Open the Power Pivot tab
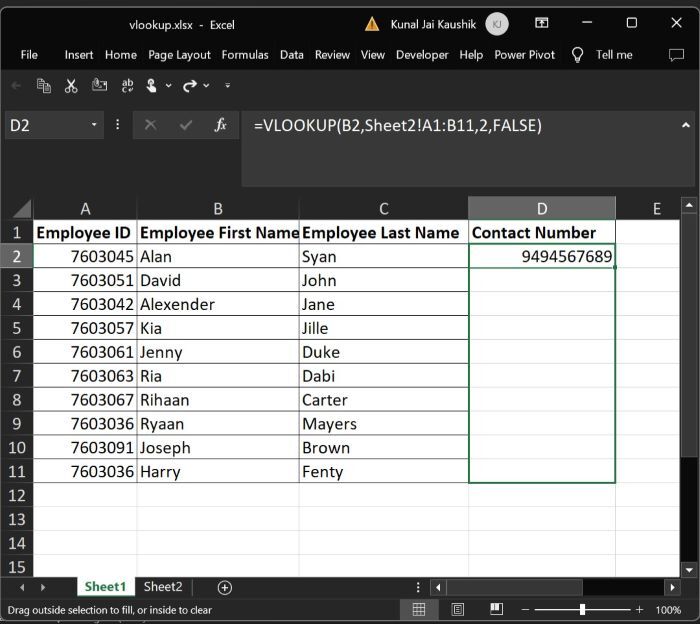 tap(524, 55)
